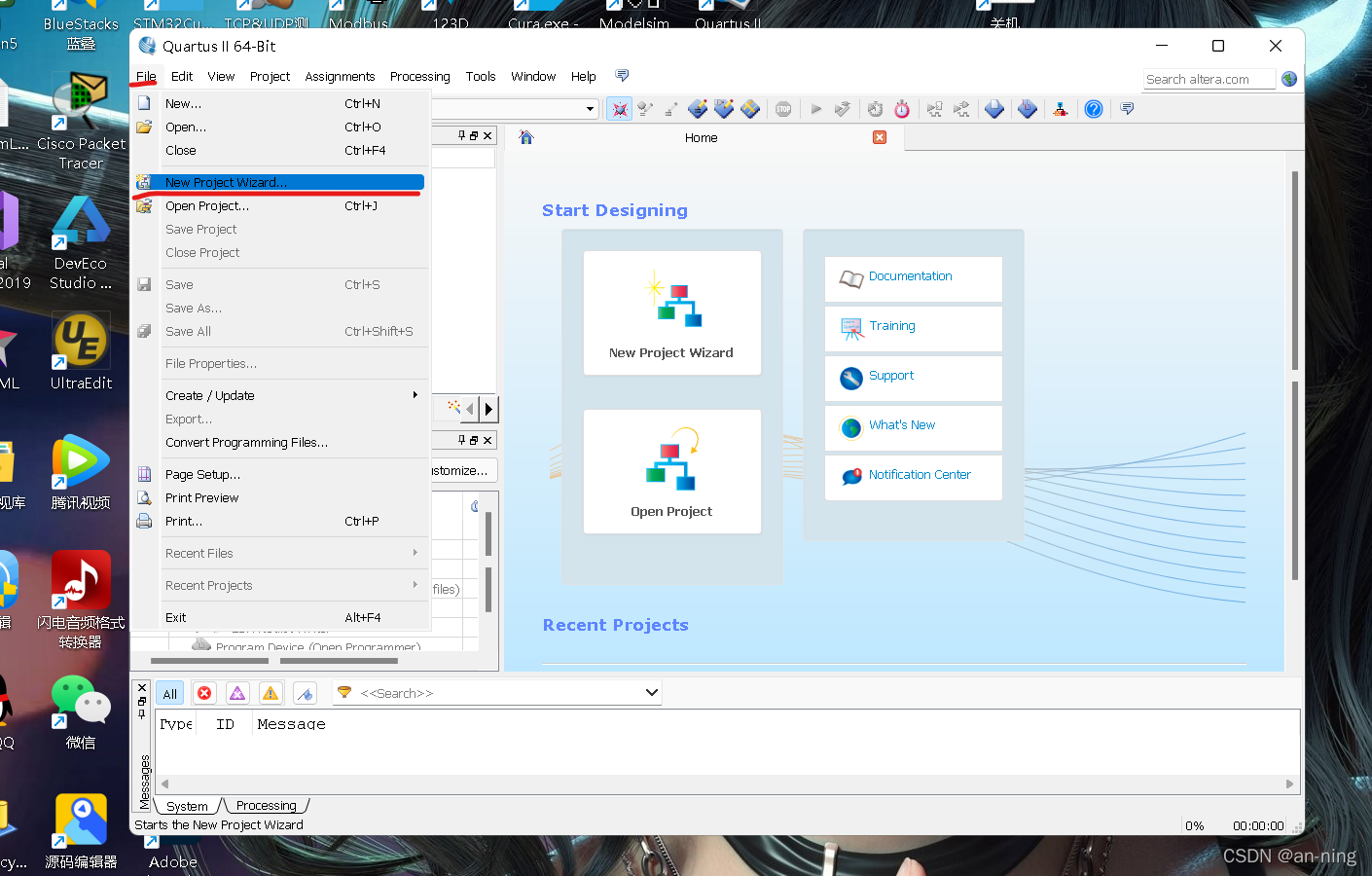Click the funnel filter icon in Messages
Image resolution: width=1372 pixels, height=876 pixels.
point(343,692)
